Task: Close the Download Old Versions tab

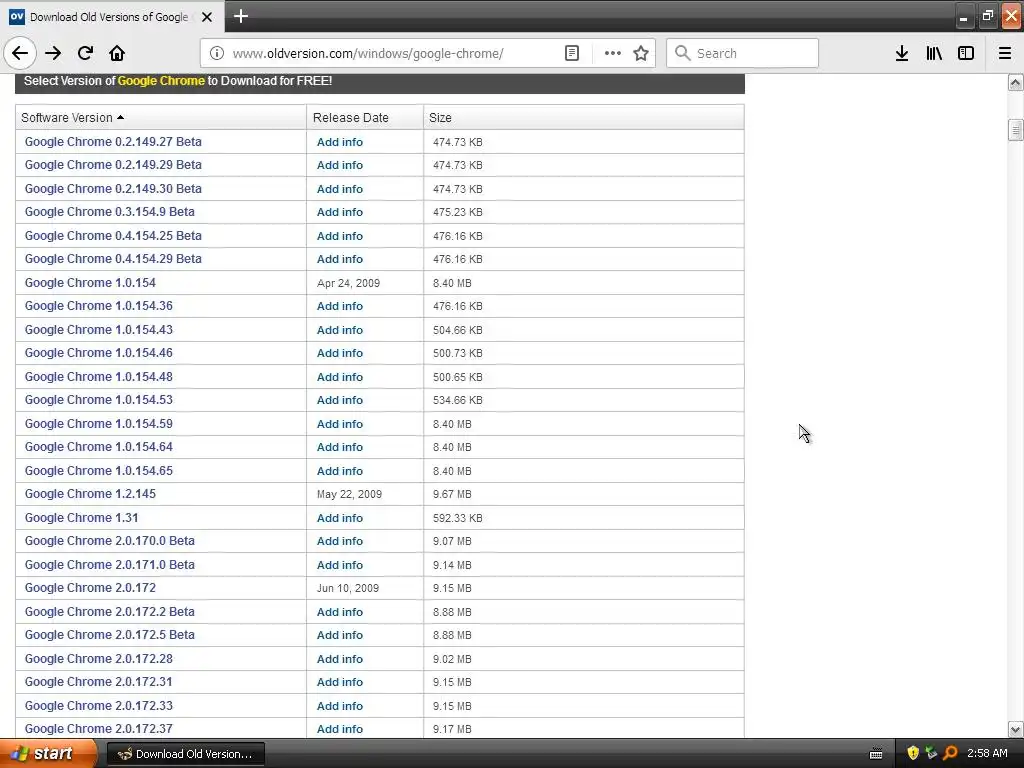Action: tap(207, 17)
